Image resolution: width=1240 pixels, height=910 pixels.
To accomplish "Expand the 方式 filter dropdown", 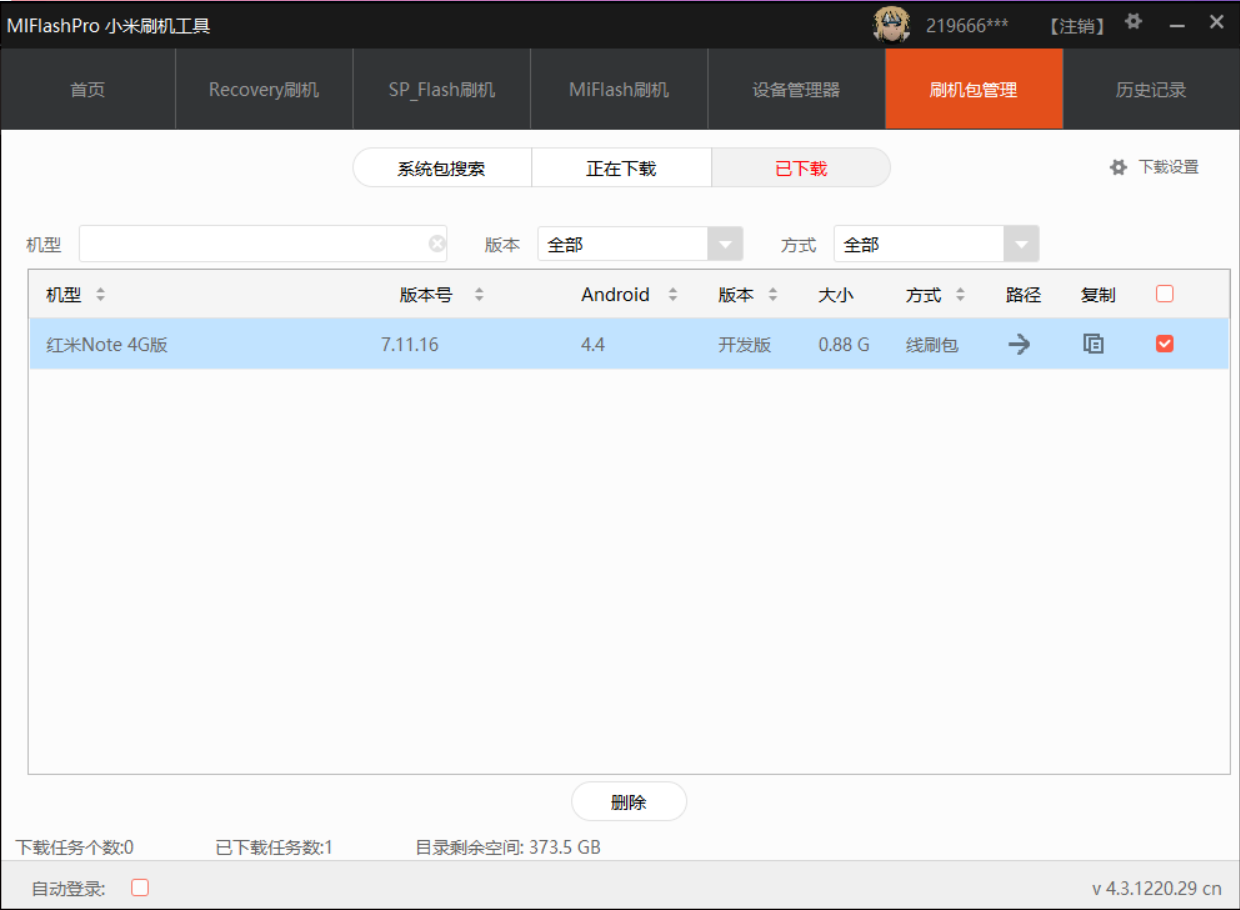I will click(x=1021, y=244).
